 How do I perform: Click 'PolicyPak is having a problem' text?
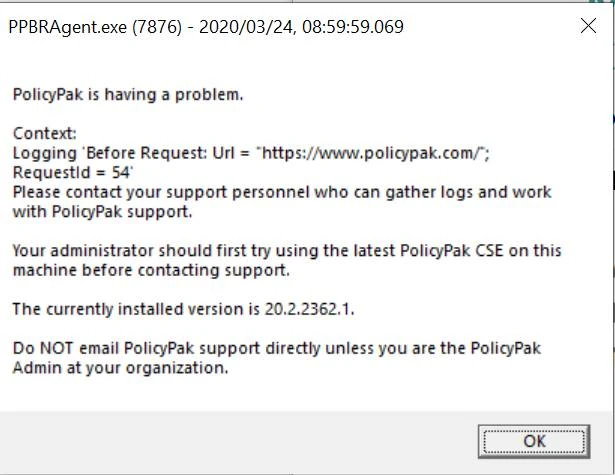point(128,96)
